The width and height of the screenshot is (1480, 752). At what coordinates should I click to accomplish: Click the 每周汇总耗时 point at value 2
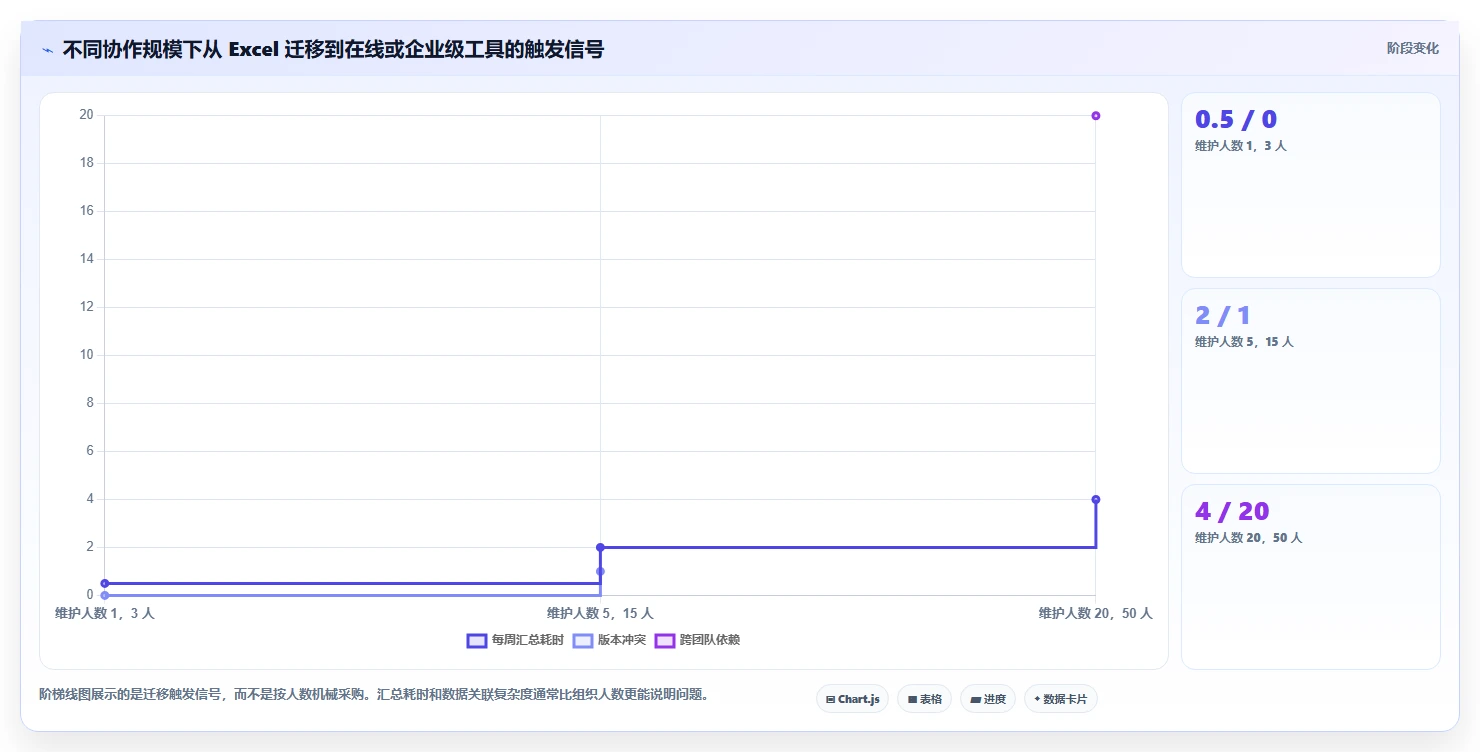pyautogui.click(x=600, y=547)
